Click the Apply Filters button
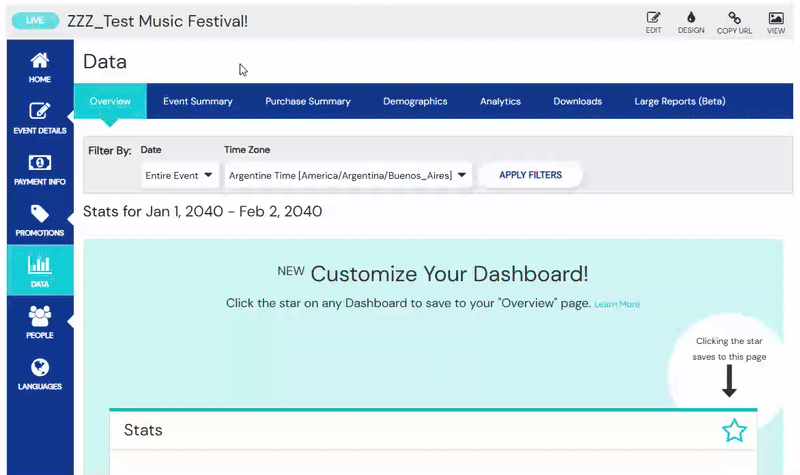Screen dimensions: 800x475 (531, 175)
